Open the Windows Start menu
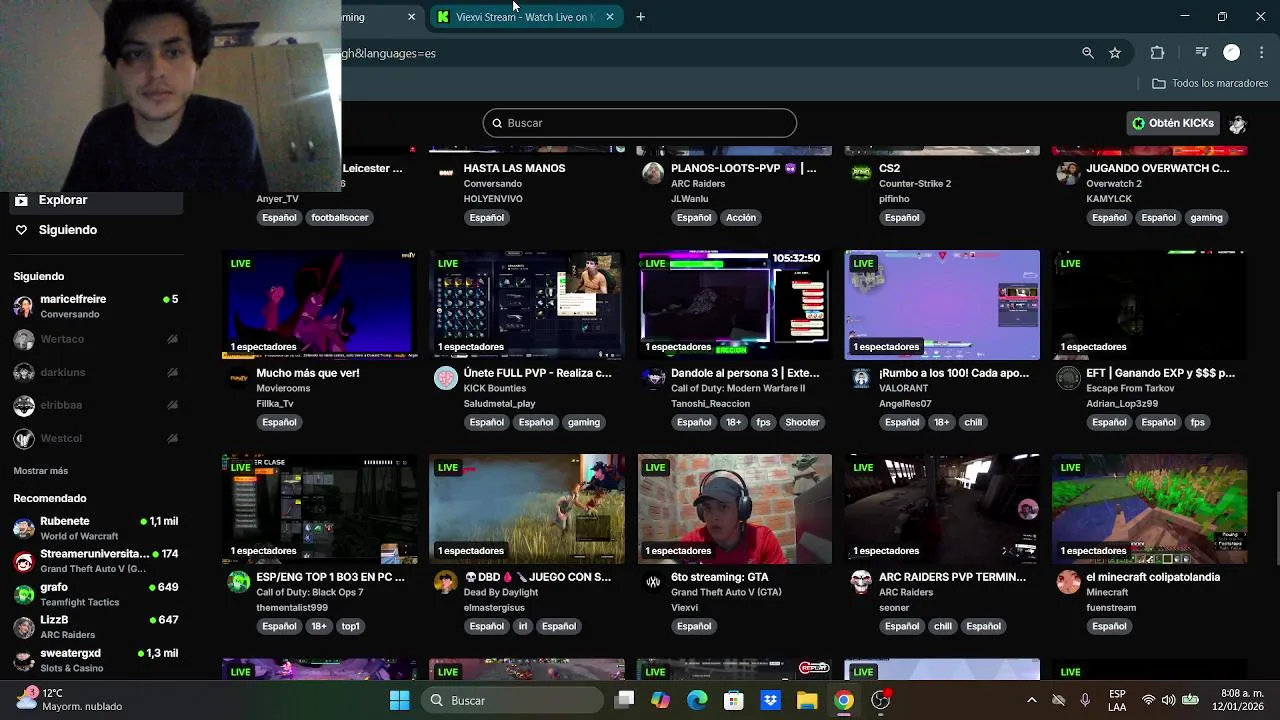 coord(399,700)
